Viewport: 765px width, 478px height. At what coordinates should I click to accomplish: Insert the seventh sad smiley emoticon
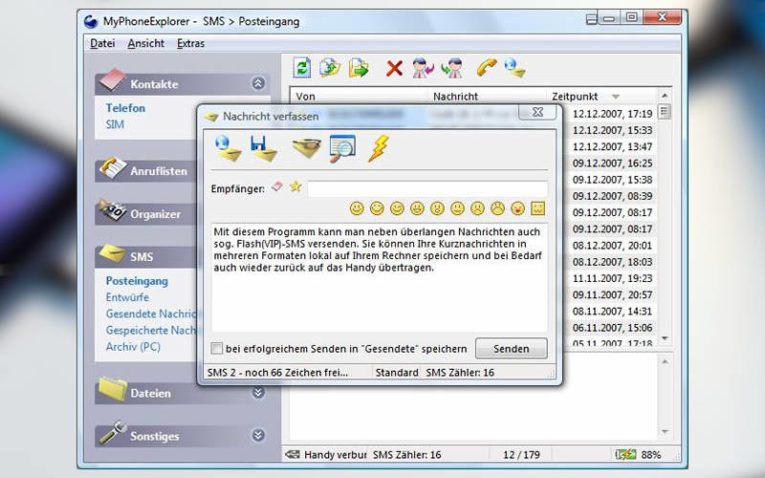tap(477, 209)
